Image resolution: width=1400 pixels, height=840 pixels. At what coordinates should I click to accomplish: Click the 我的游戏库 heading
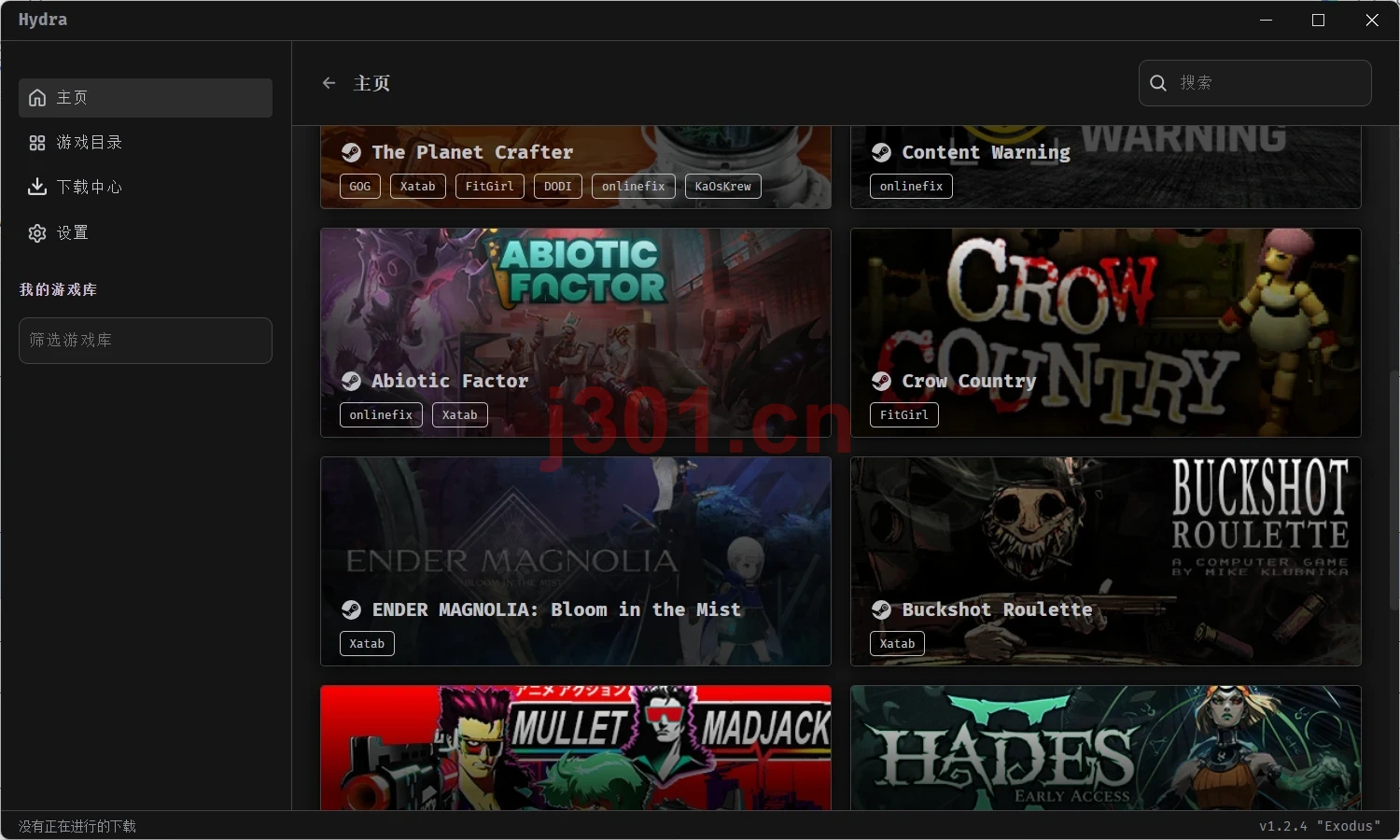pos(58,290)
